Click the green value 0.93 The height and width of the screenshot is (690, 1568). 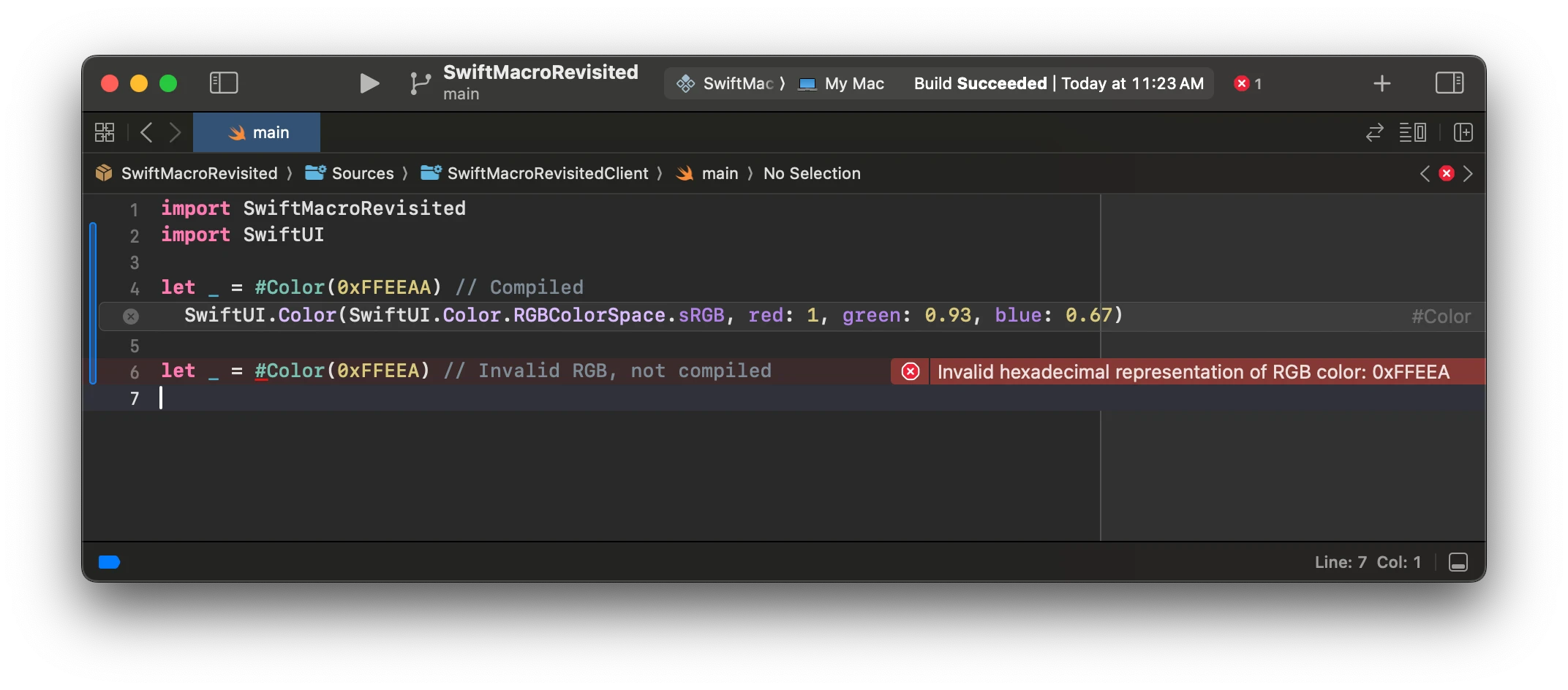948,315
